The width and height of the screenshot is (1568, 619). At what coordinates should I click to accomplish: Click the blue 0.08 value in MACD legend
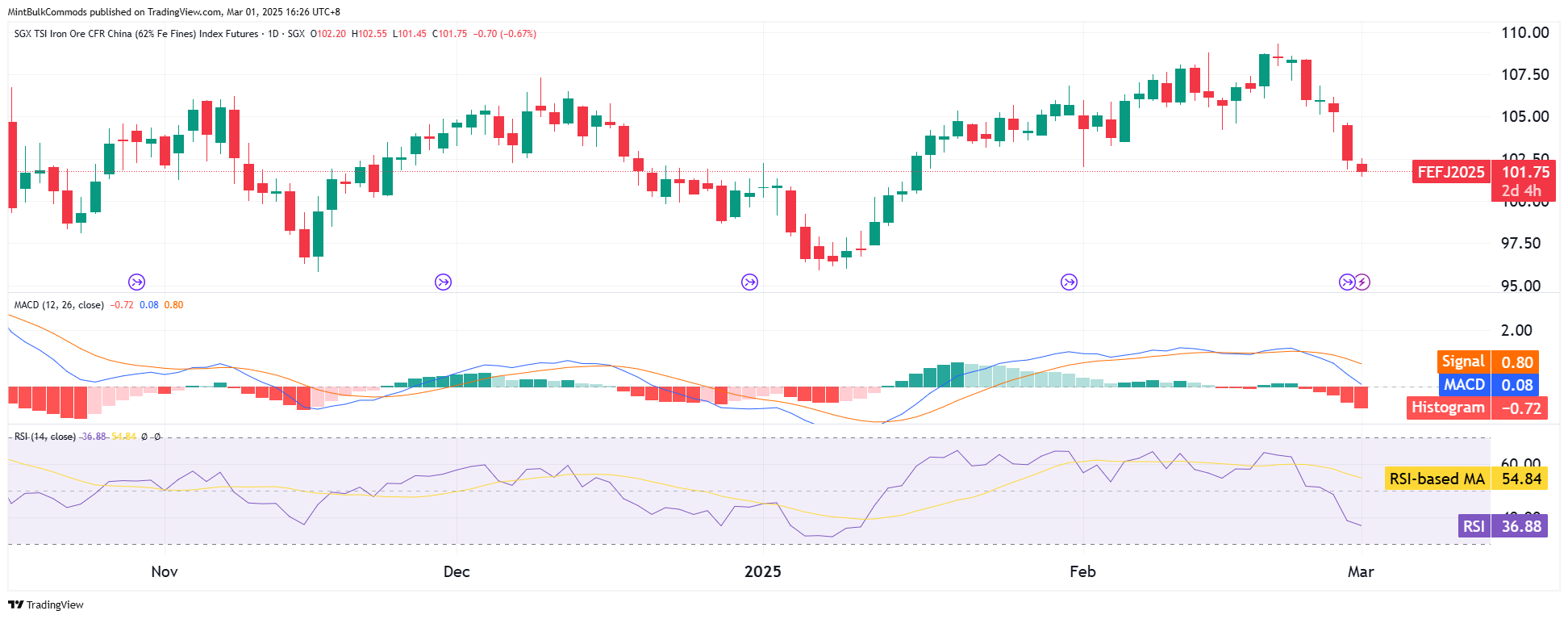tap(149, 305)
